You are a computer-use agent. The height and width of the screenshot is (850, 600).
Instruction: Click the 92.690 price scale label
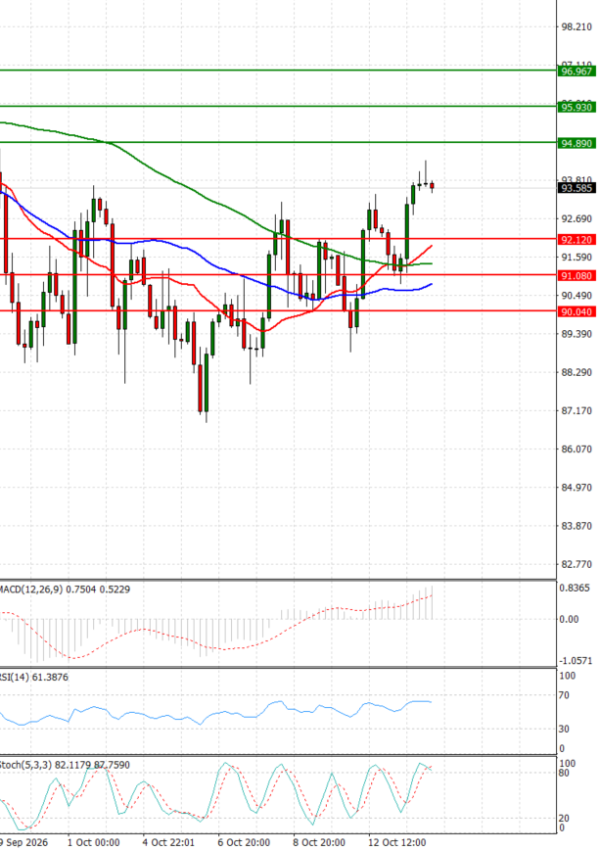[x=577, y=218]
